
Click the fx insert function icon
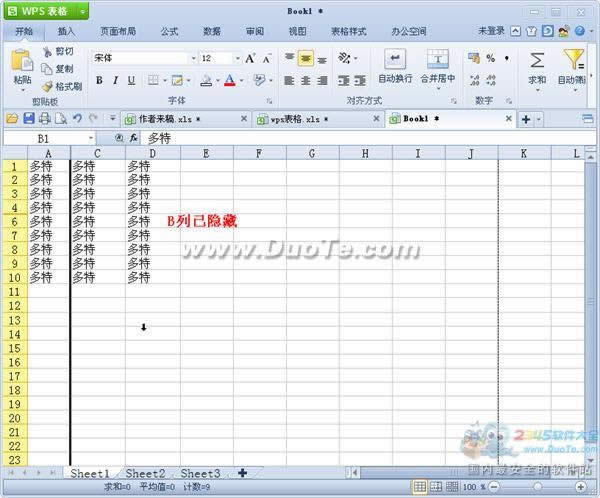coord(133,138)
